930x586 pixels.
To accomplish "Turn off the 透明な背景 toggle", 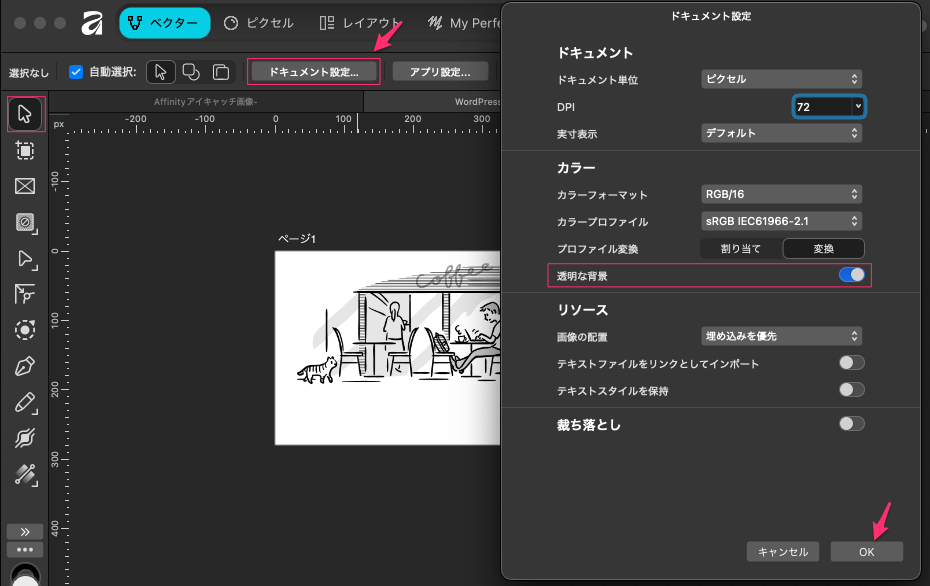I will [x=851, y=275].
